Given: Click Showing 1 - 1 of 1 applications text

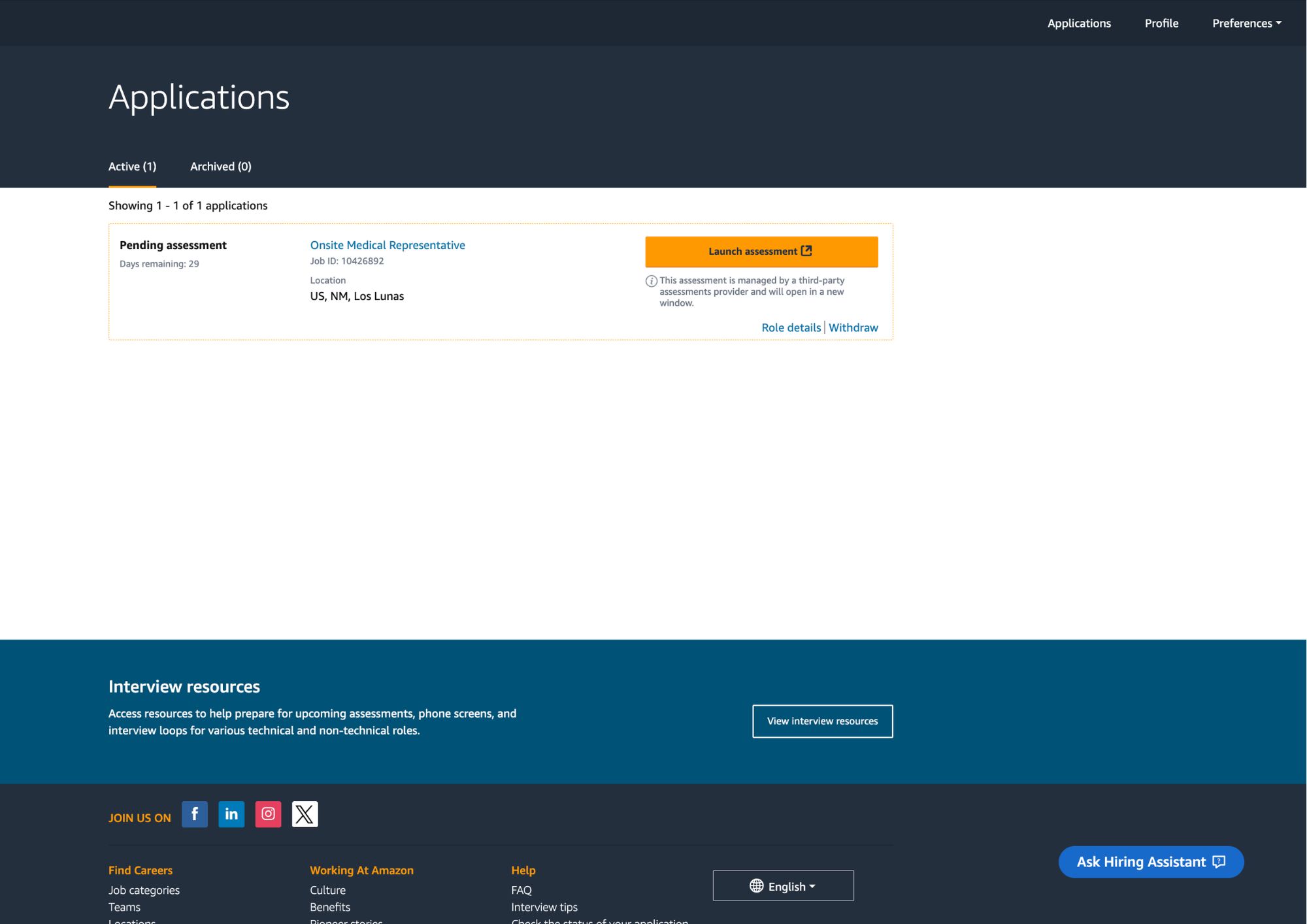Looking at the screenshot, I should point(188,206).
